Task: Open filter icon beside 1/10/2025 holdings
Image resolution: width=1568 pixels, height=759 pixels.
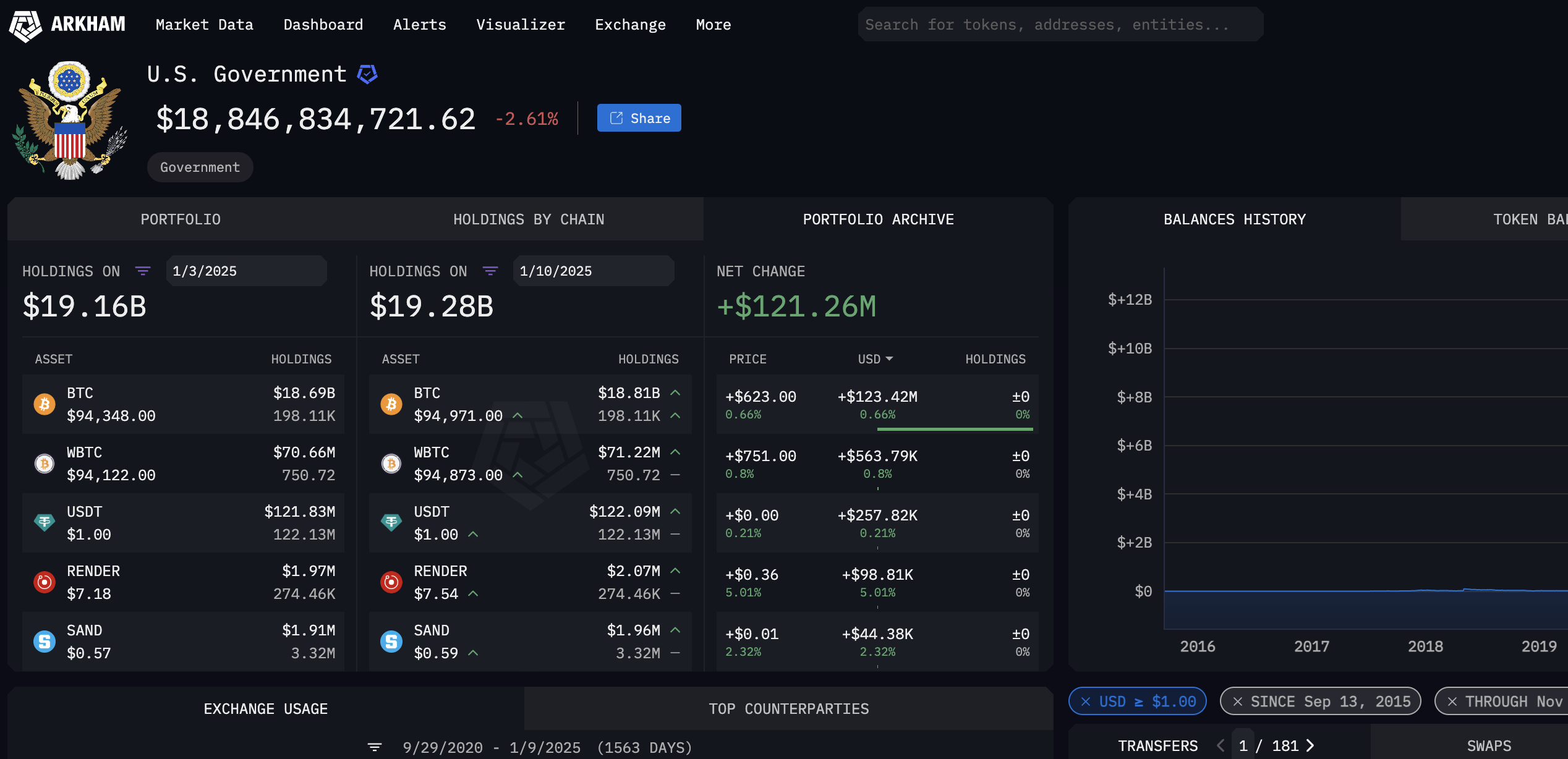Action: tap(490, 271)
